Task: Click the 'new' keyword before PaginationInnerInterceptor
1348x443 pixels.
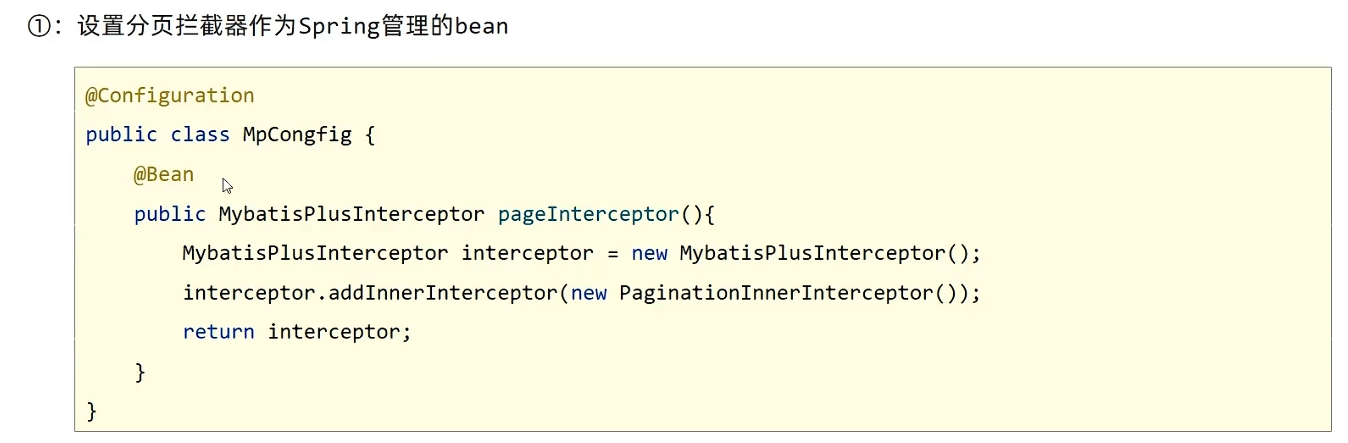Action: 589,293
